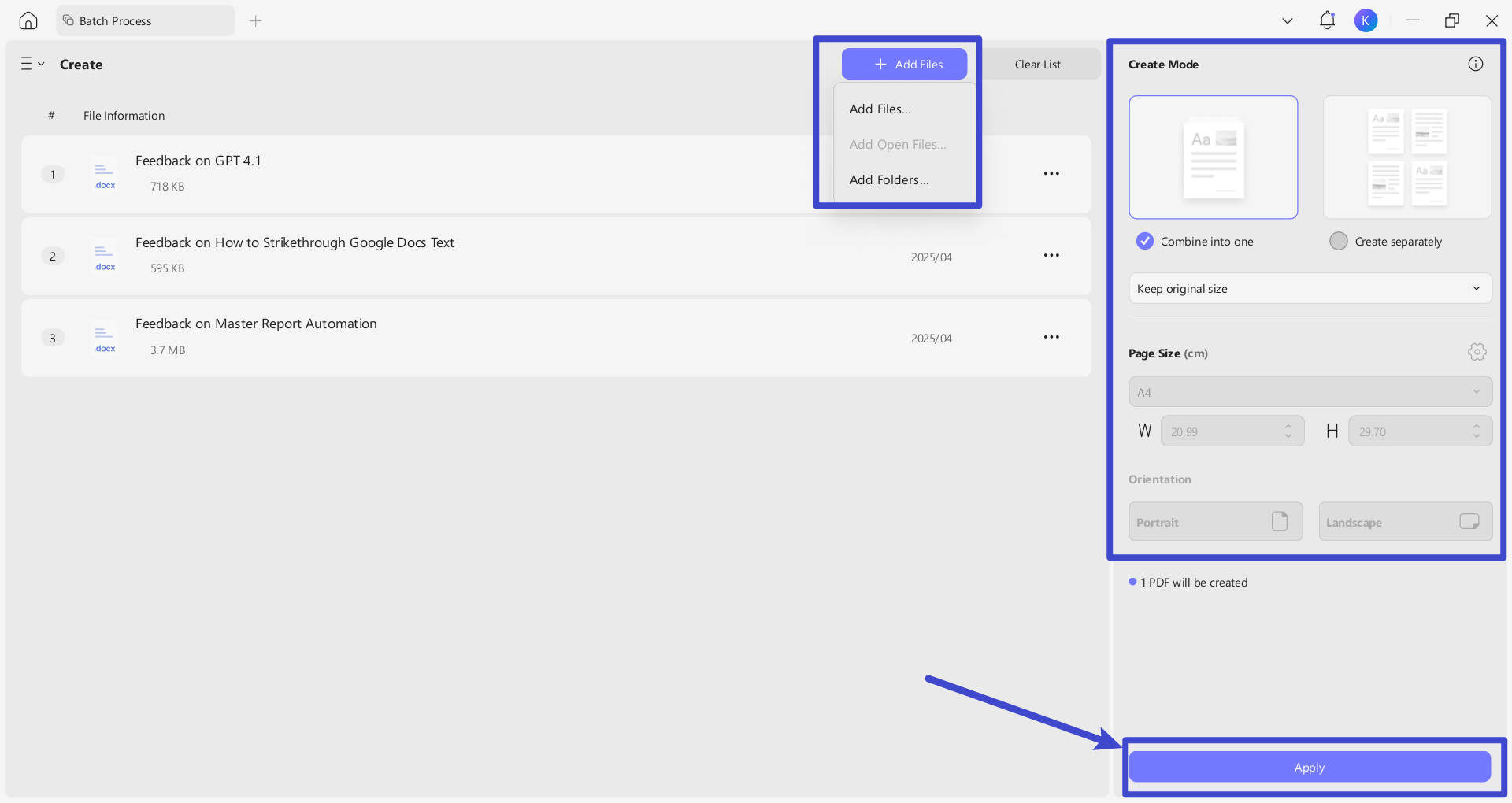The image size is (1512, 803).
Task: Open the K user profile avatar
Action: (1366, 20)
